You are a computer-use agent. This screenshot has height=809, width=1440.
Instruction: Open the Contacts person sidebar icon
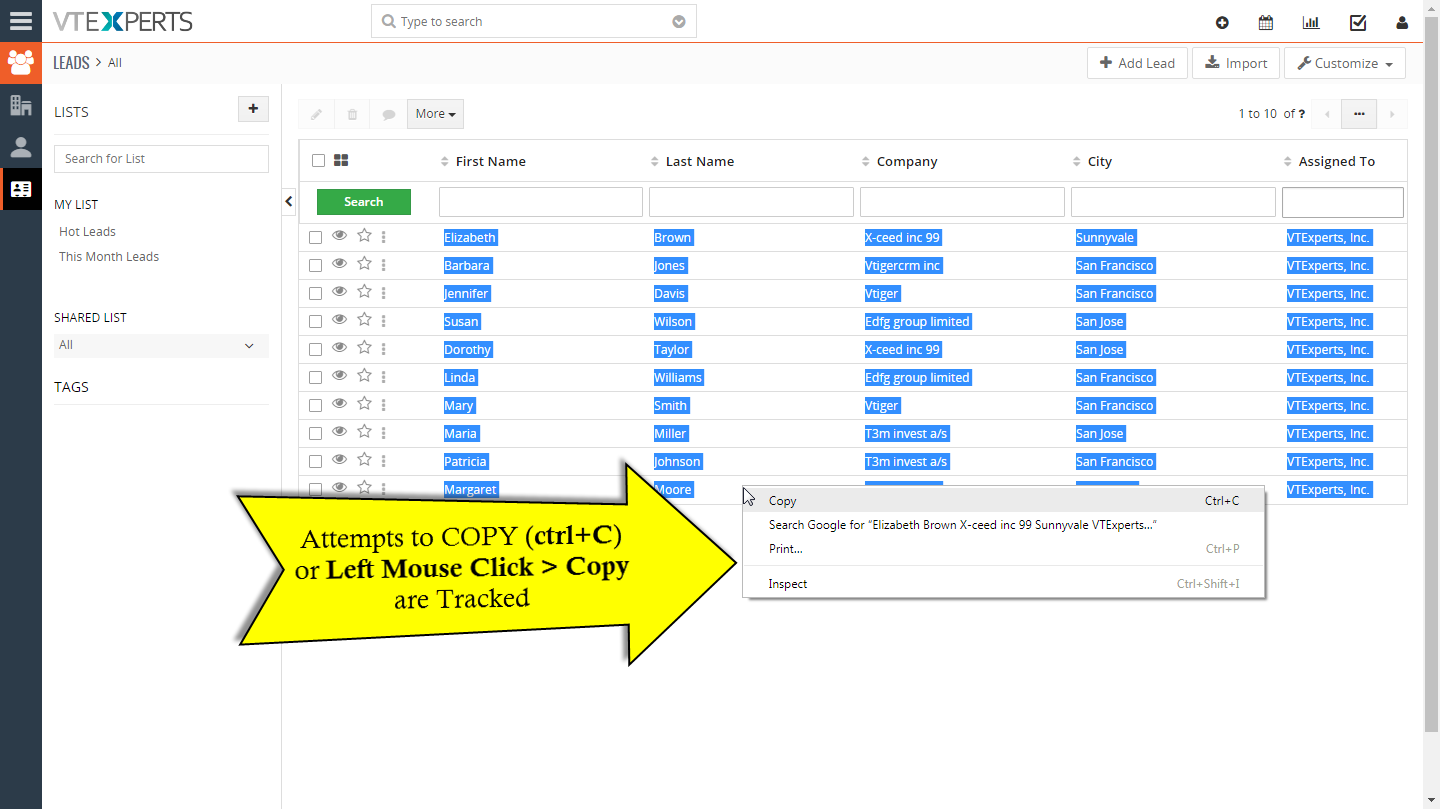[x=20, y=147]
